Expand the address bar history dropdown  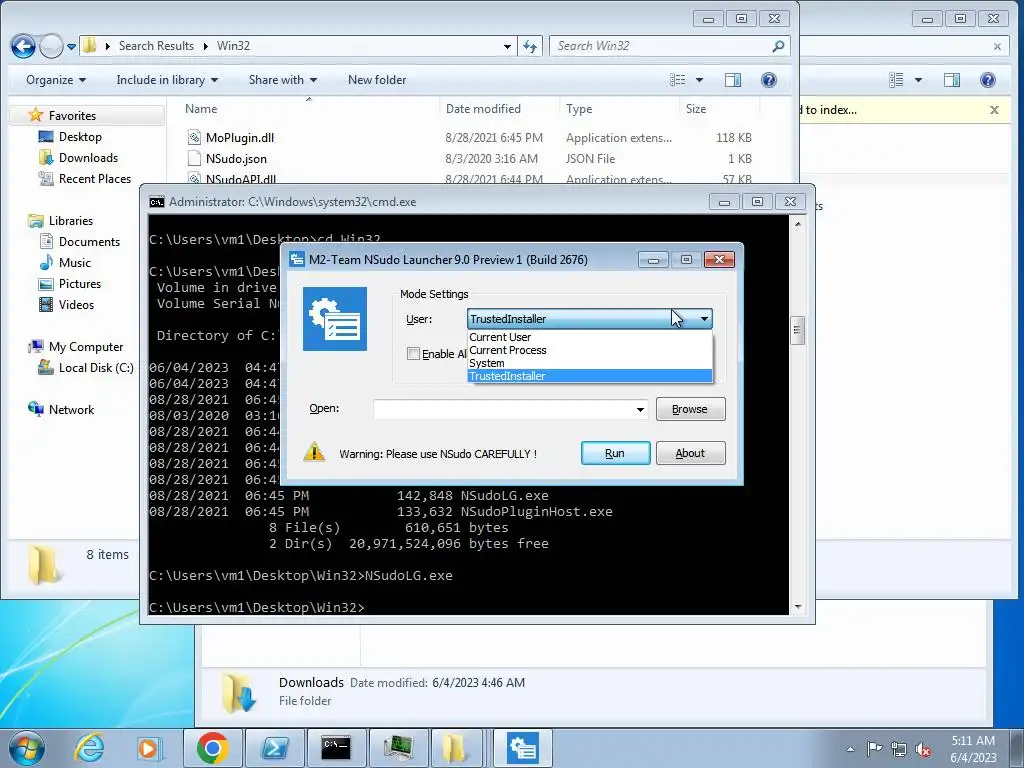pos(507,46)
